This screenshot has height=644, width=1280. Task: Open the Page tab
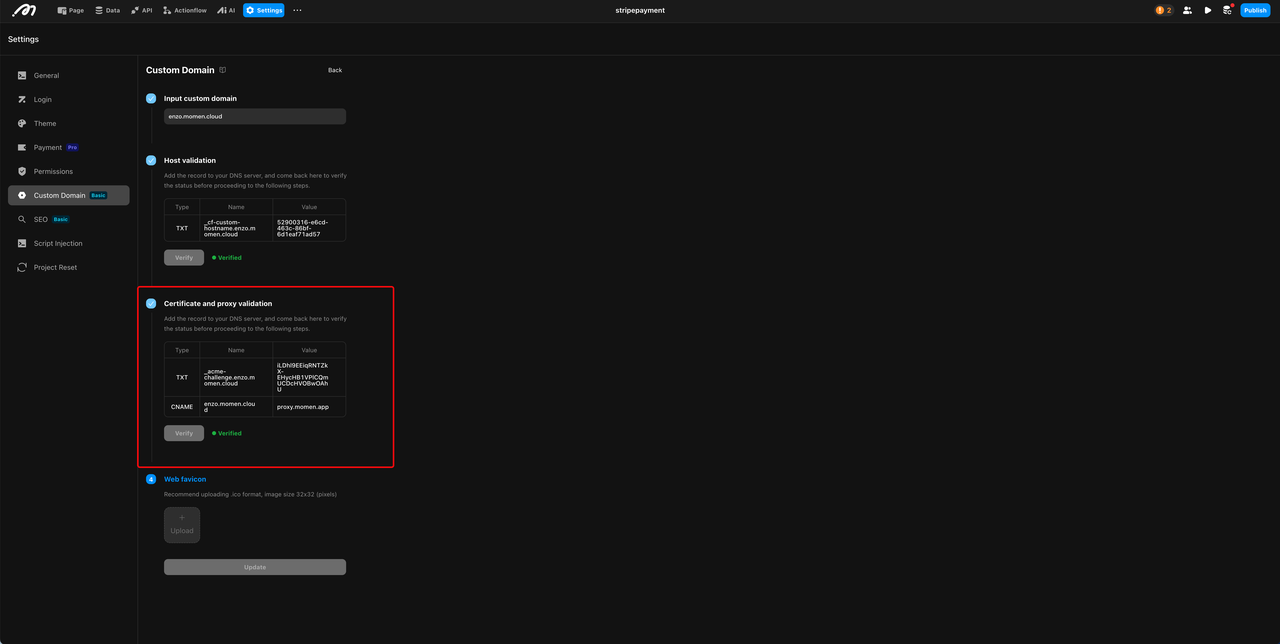point(70,10)
